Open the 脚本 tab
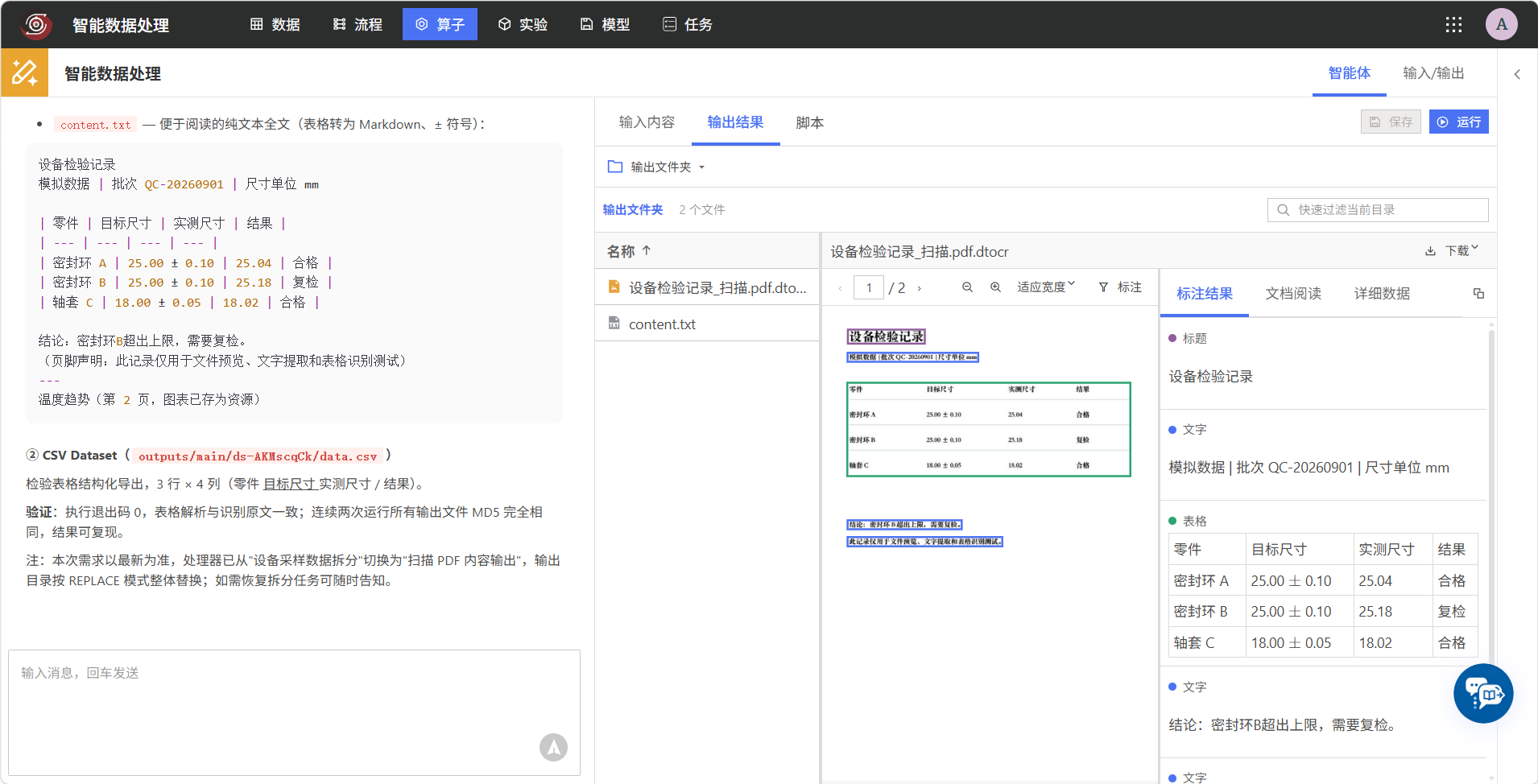 pyautogui.click(x=809, y=122)
